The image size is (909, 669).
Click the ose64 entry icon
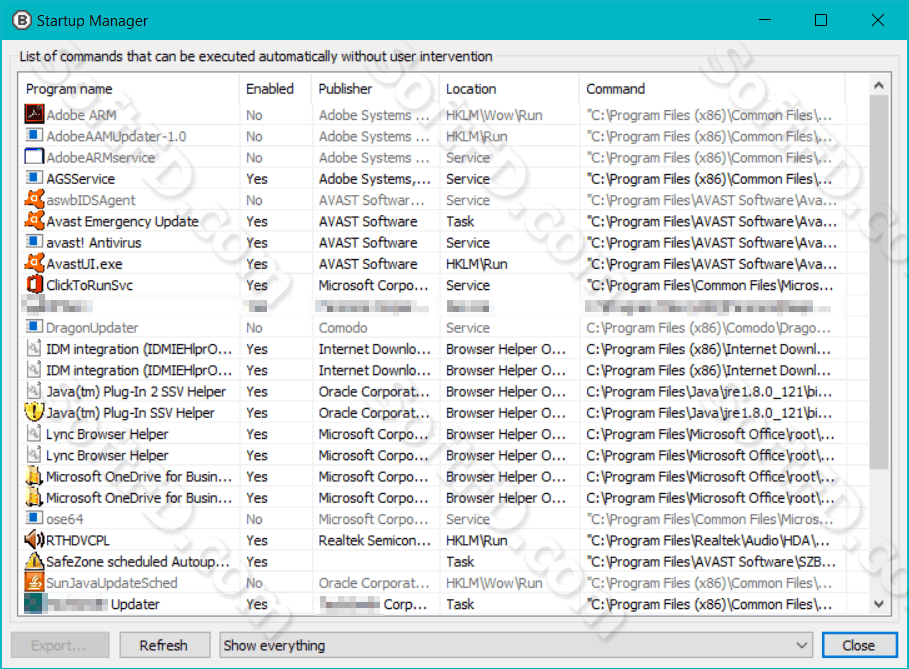click(x=34, y=518)
